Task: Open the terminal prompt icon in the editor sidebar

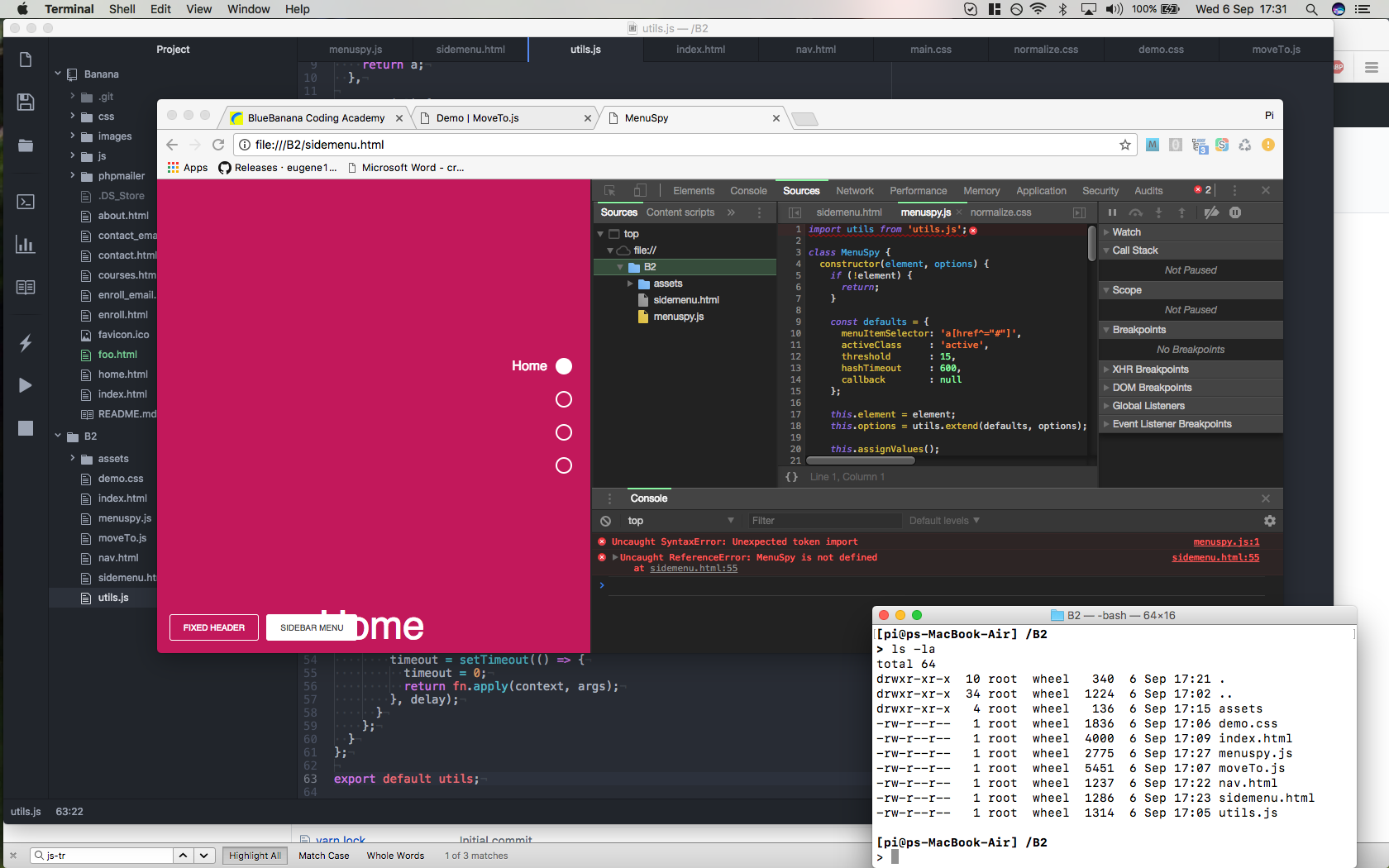Action: click(26, 202)
